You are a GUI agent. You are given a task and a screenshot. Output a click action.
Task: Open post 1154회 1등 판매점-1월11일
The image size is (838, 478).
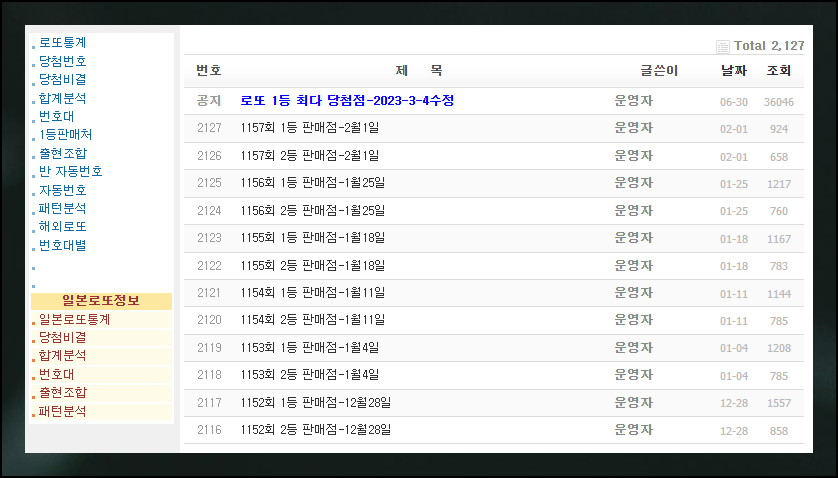tap(313, 293)
